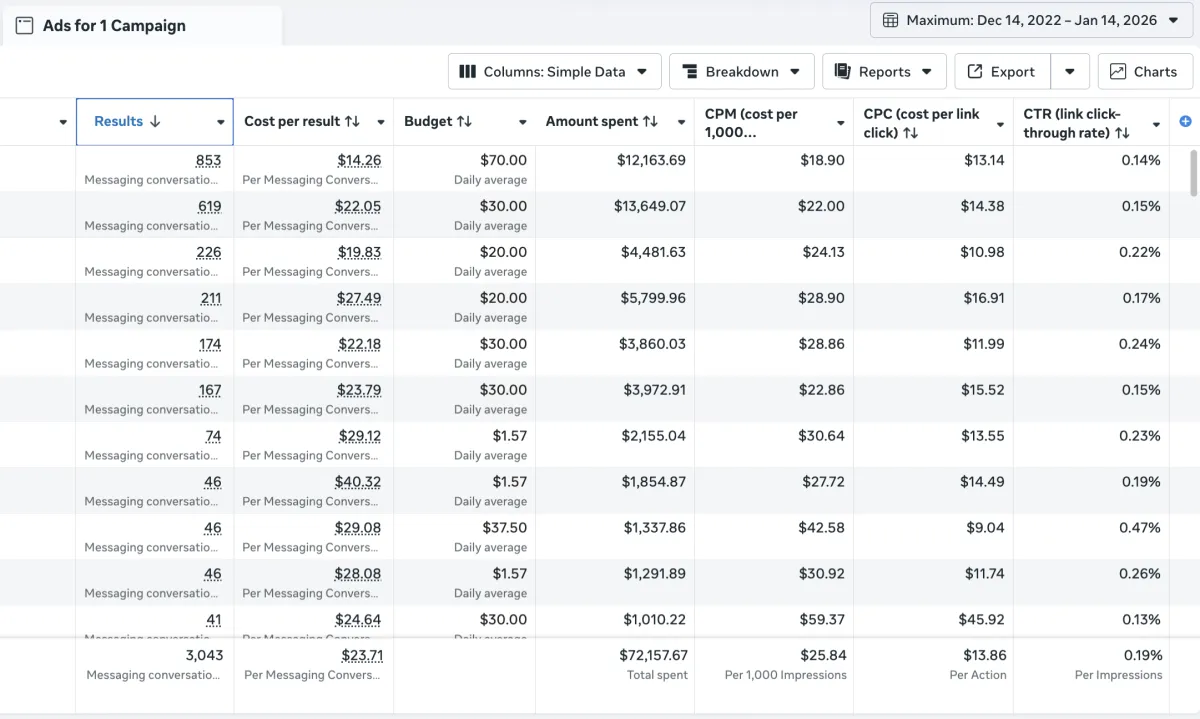Click the vertical table scrollbar
Image resolution: width=1200 pixels, height=719 pixels.
pyautogui.click(x=1192, y=173)
